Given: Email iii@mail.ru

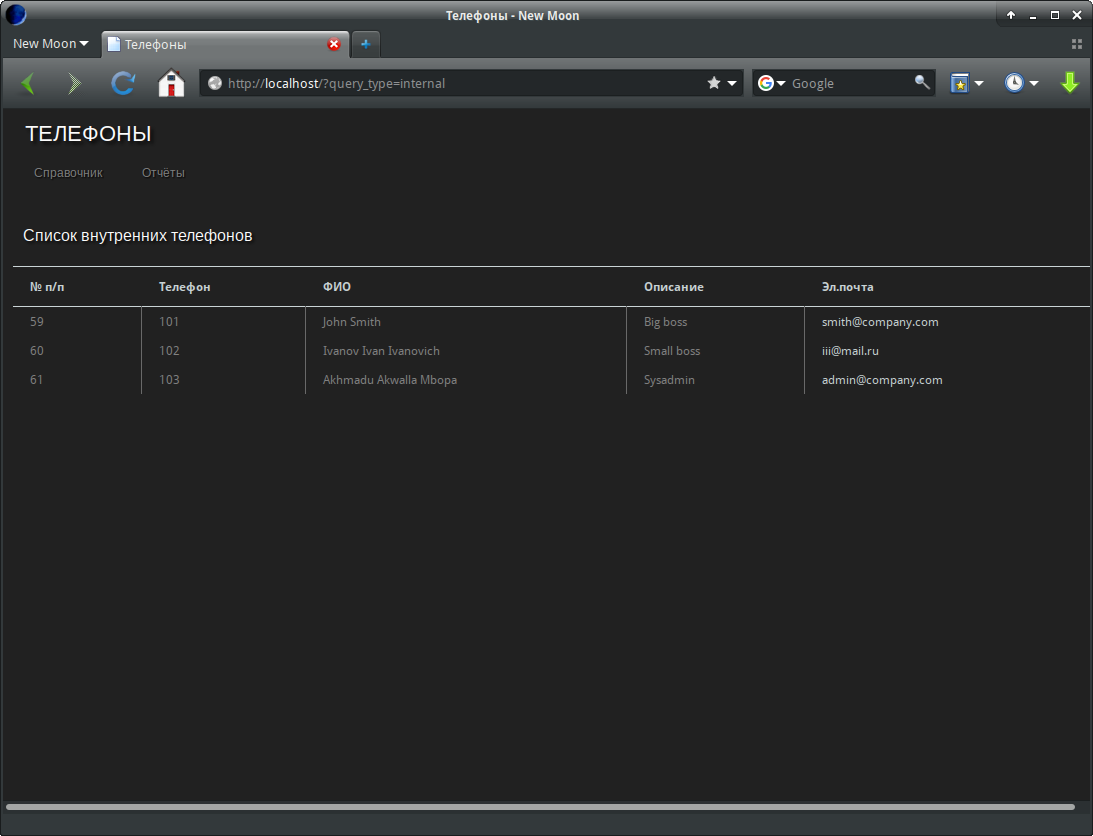Looking at the screenshot, I should coord(850,351).
